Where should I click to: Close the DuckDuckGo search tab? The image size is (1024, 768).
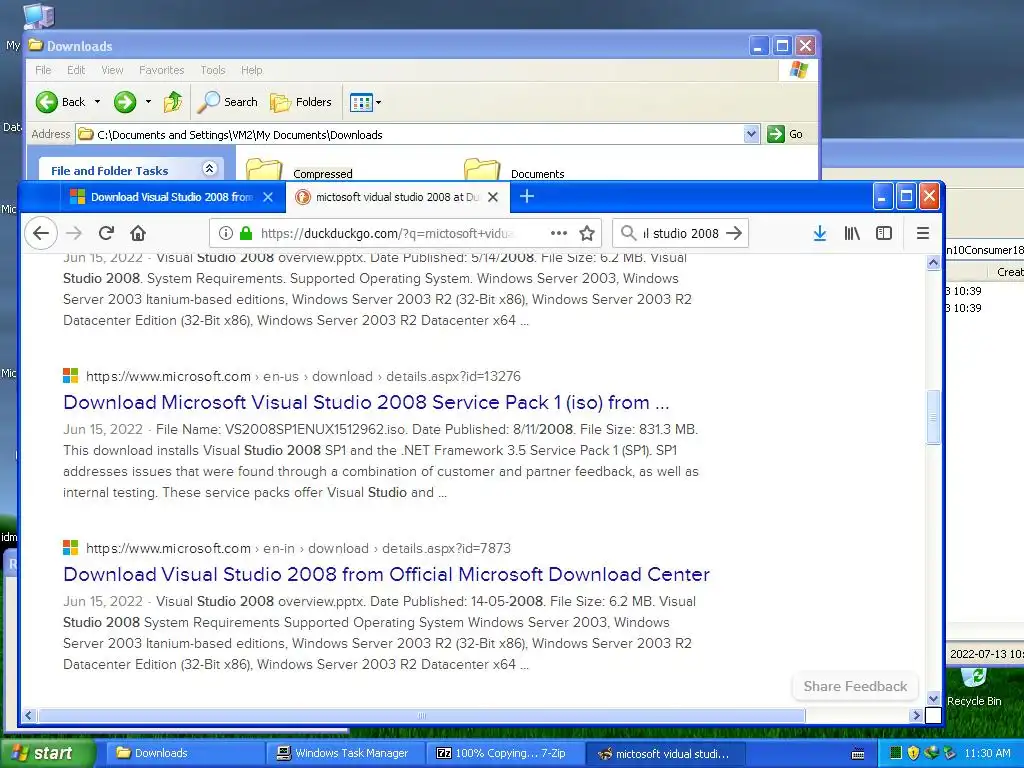(493, 197)
